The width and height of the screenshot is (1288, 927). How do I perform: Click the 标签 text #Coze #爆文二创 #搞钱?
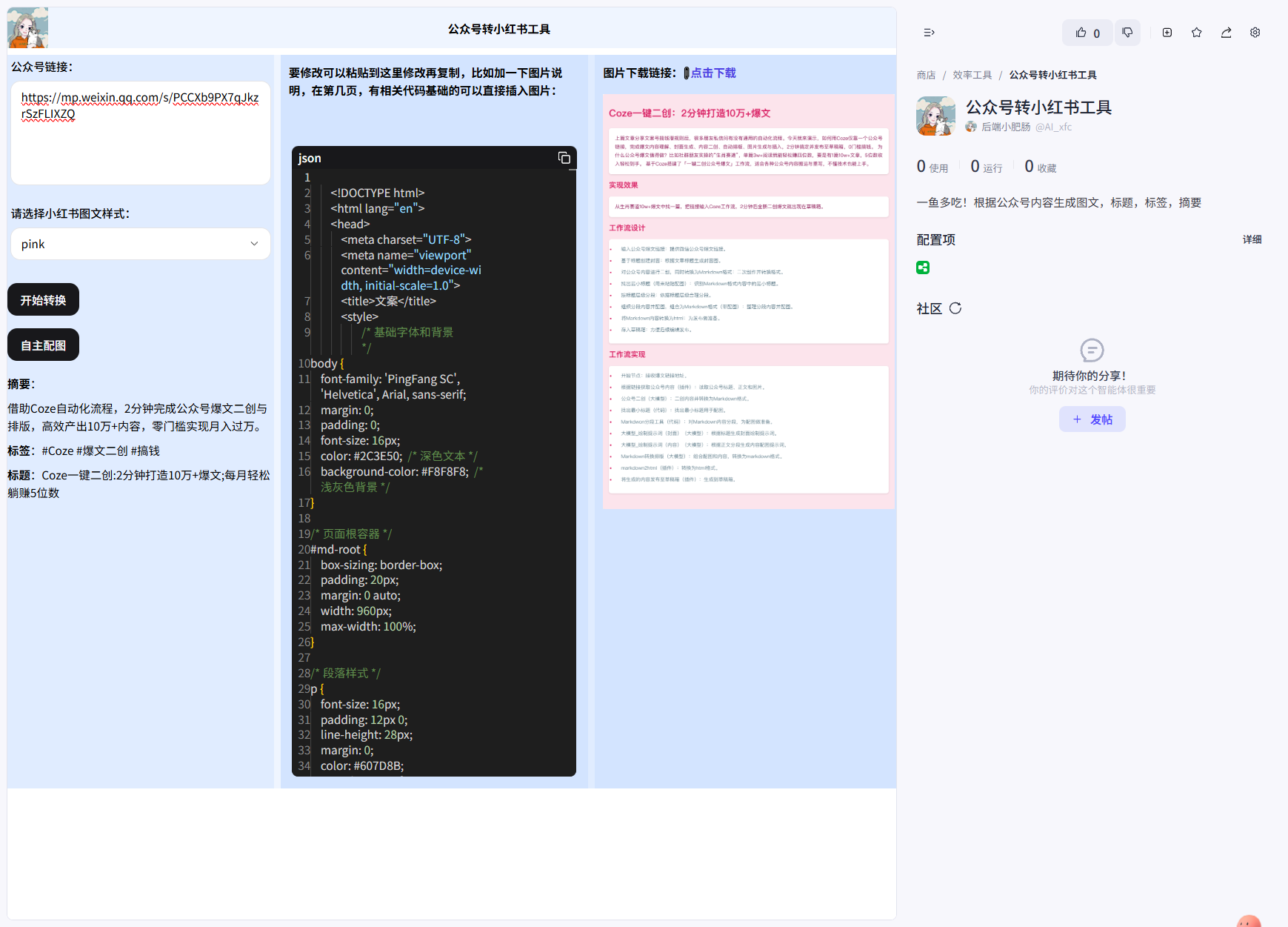(101, 451)
